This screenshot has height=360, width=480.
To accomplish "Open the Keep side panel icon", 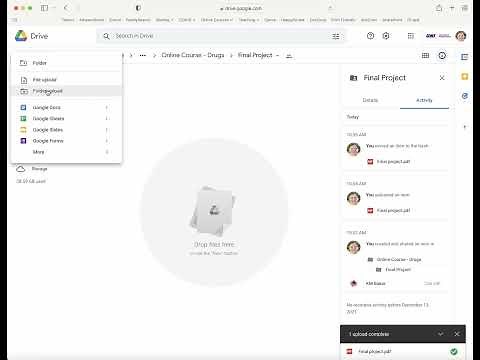I will coord(465,77).
